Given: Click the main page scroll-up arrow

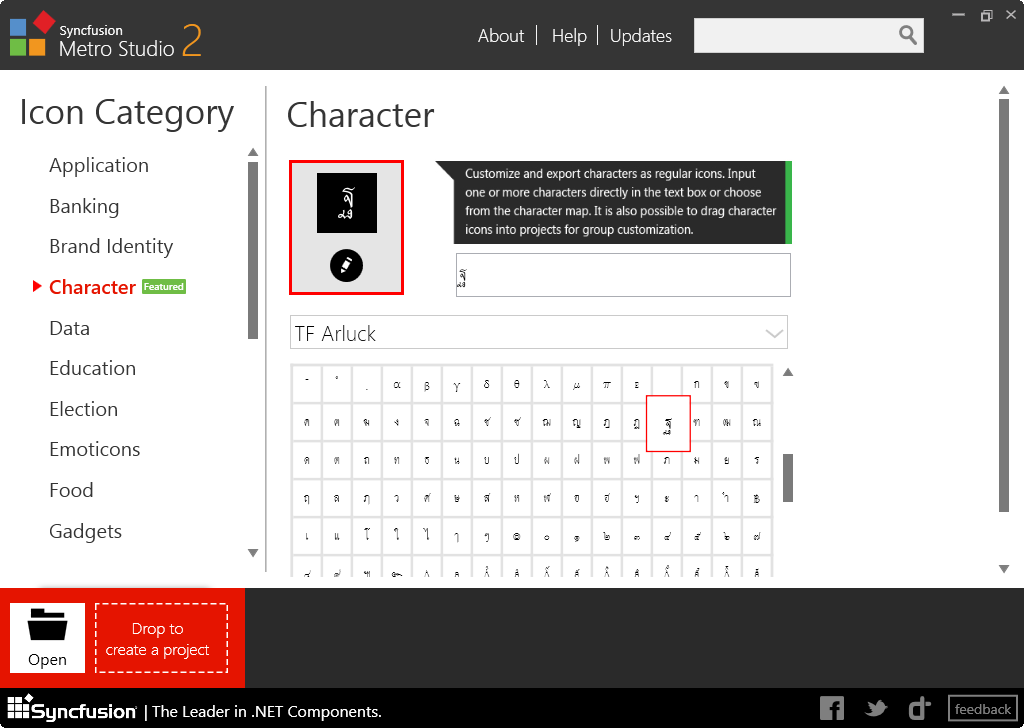Looking at the screenshot, I should click(x=1004, y=90).
